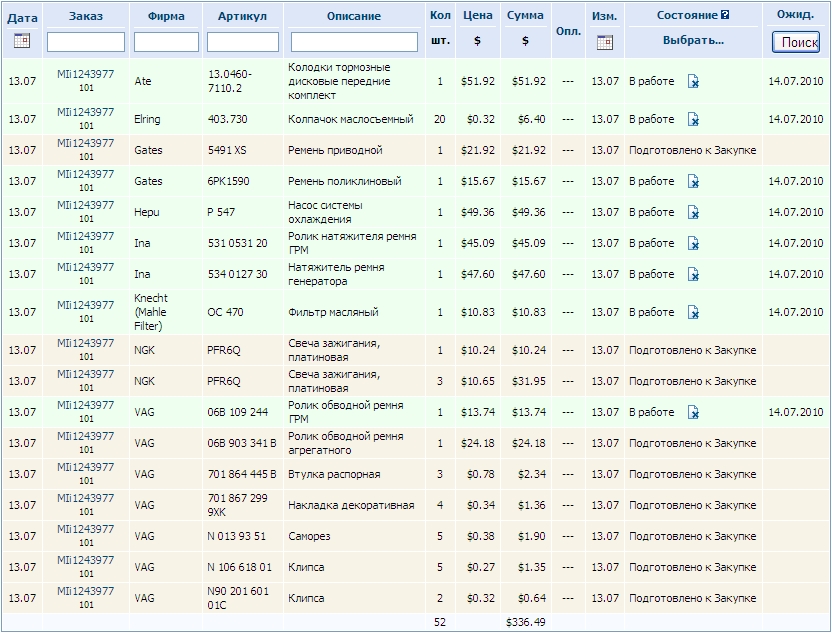Select the $0.78 price cell
Screen dimensions: 832x633
(481, 474)
